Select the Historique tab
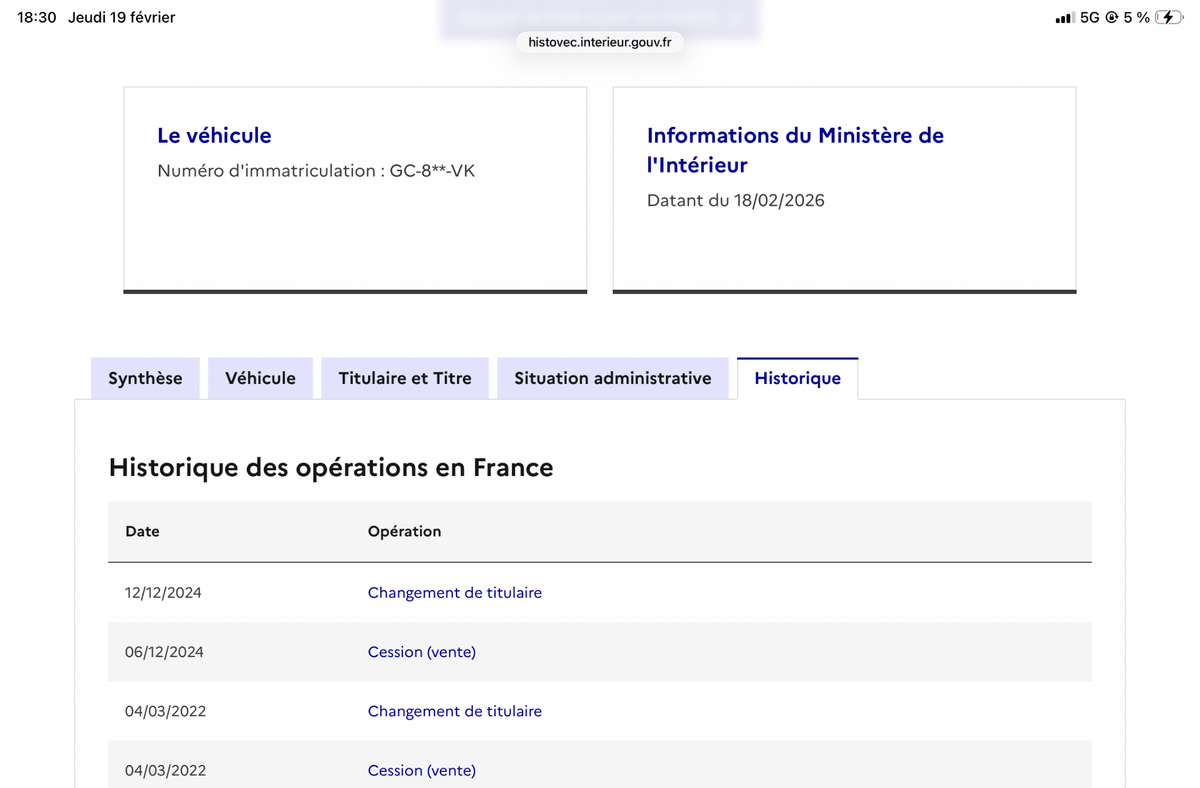The image size is (1200, 788). pyautogui.click(x=797, y=378)
